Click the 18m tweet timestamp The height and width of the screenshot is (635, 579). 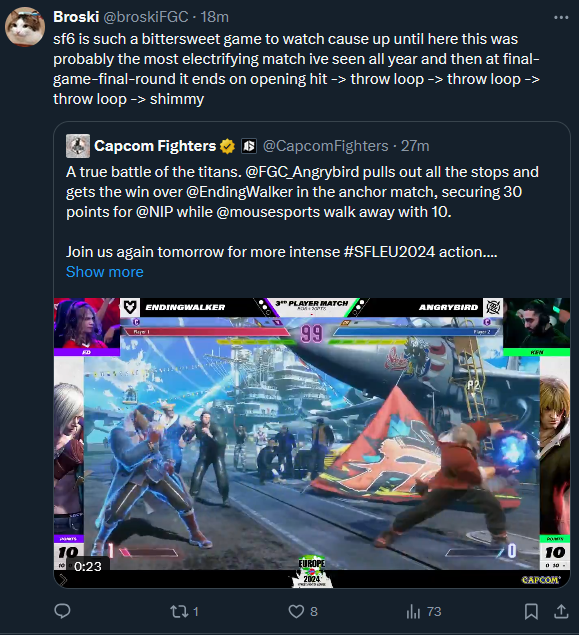click(215, 17)
